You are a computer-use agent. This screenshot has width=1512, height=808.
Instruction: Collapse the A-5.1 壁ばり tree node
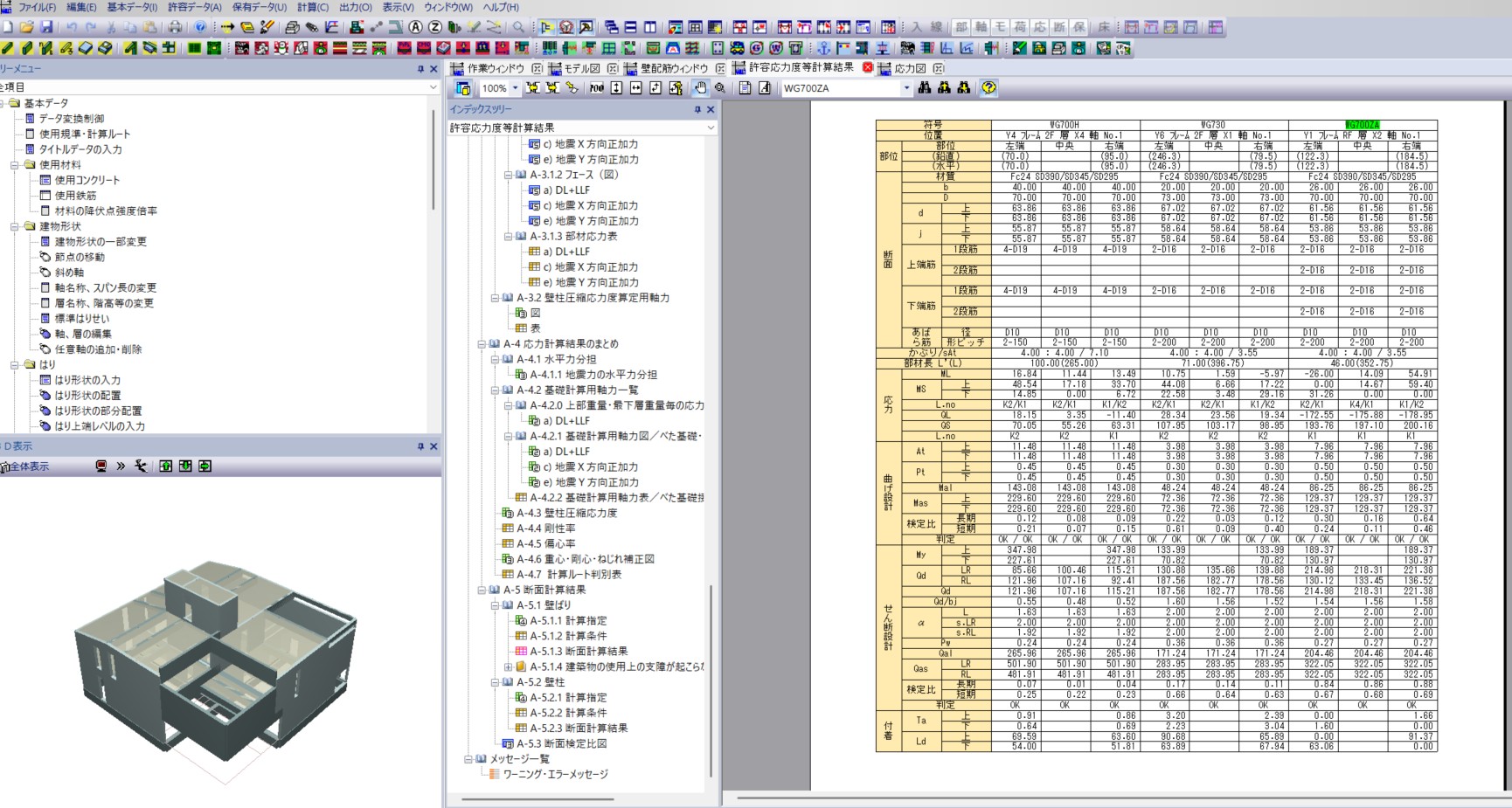point(495,605)
